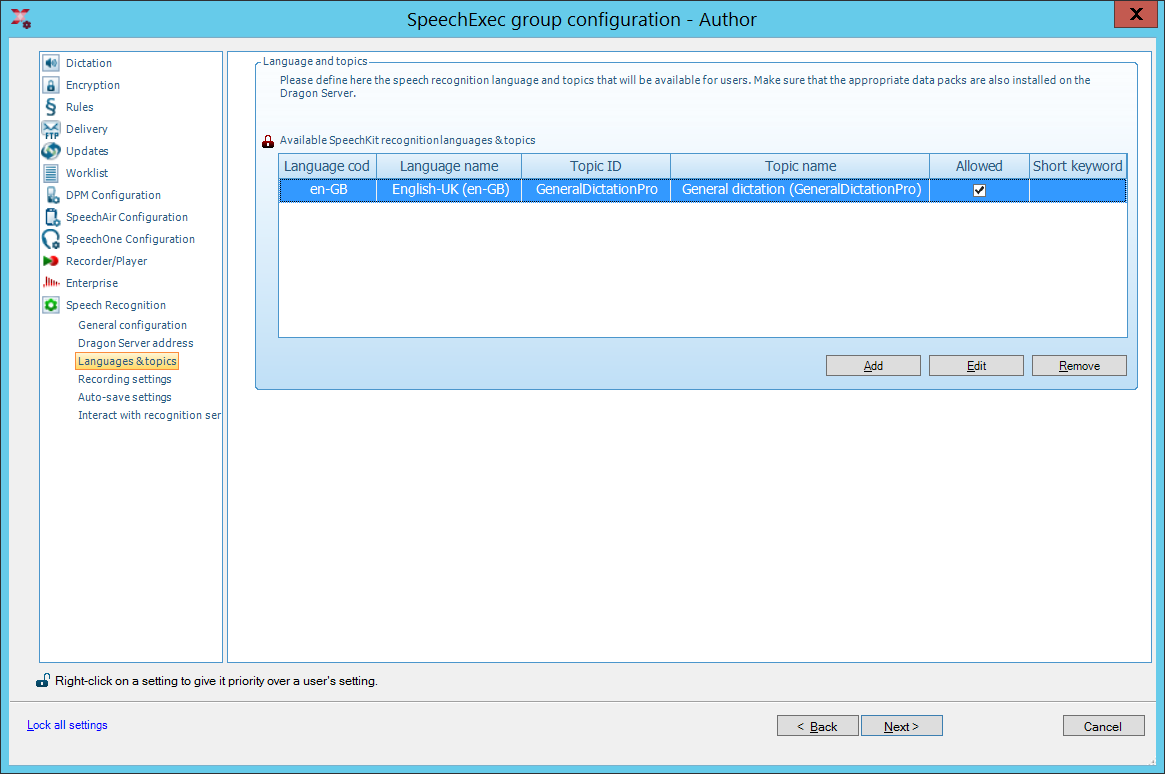Image resolution: width=1165 pixels, height=774 pixels.
Task: Select Languages & topics subitem
Action: tap(127, 361)
